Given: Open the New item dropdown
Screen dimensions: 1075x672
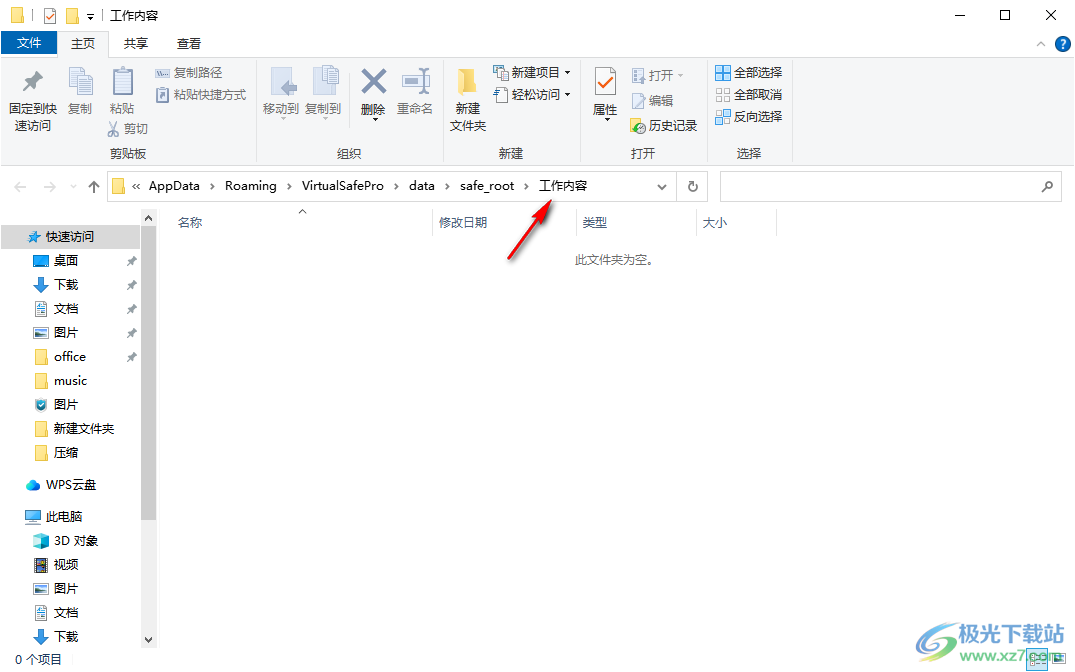Looking at the screenshot, I should click(532, 73).
